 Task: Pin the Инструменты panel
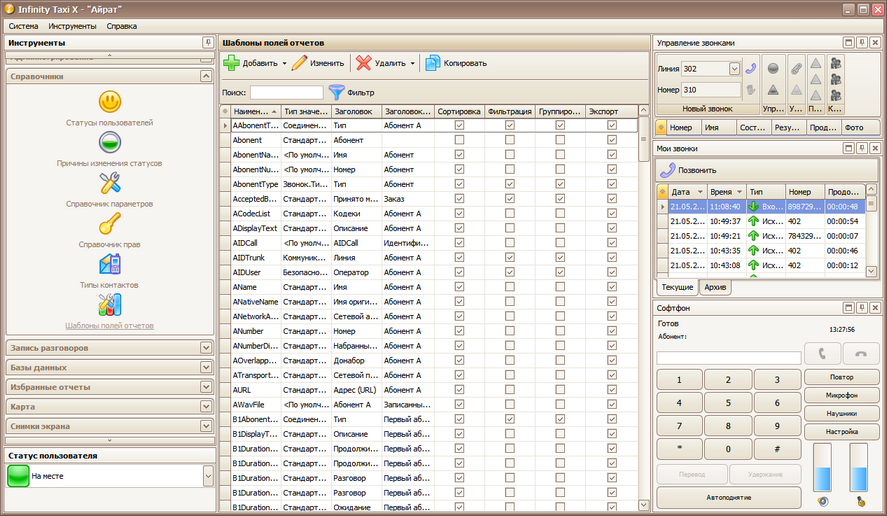(x=208, y=42)
